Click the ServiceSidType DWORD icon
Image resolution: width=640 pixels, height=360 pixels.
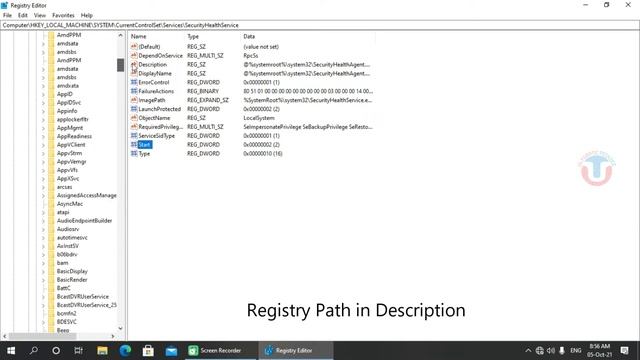pos(134,136)
